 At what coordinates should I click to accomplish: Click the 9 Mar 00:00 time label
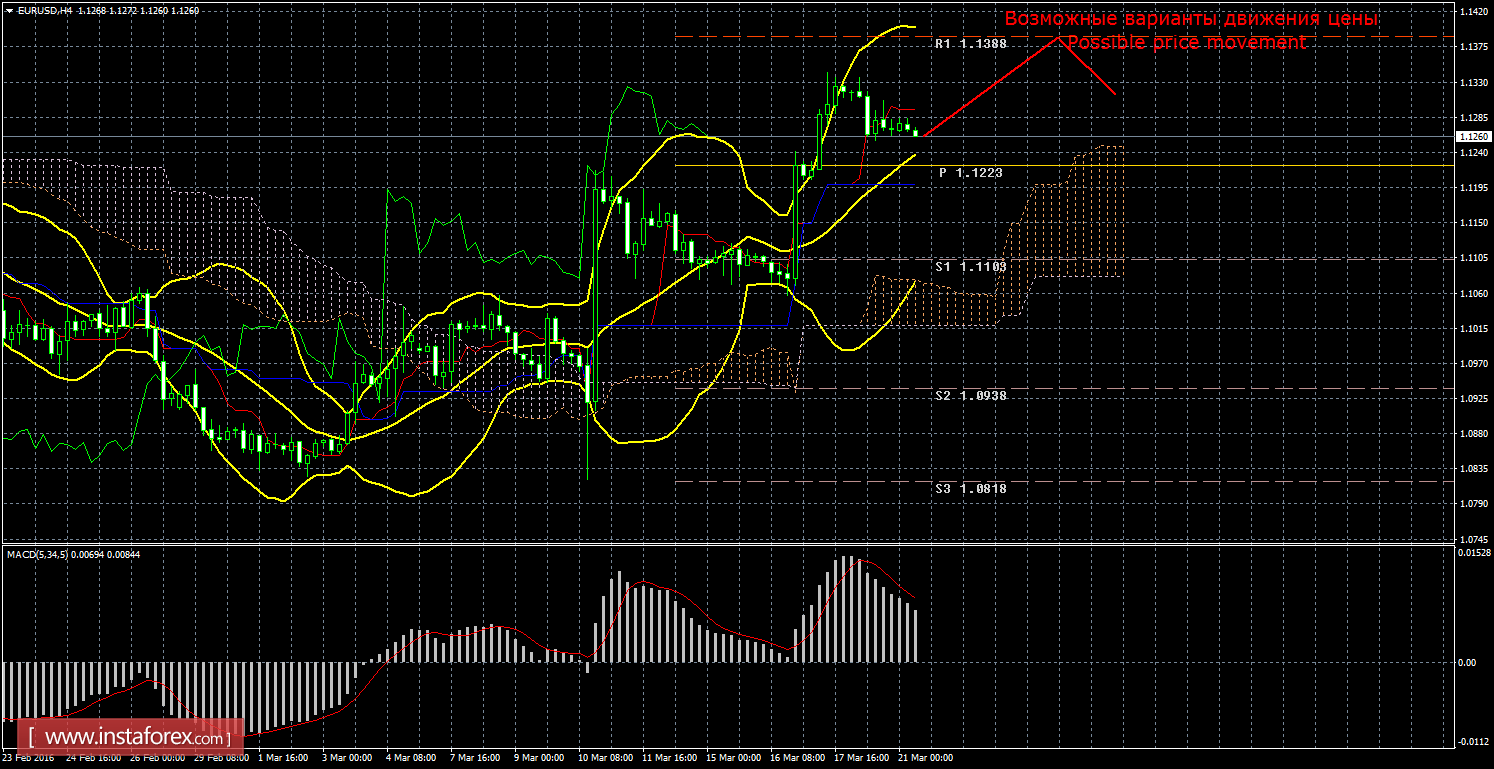pyautogui.click(x=539, y=759)
